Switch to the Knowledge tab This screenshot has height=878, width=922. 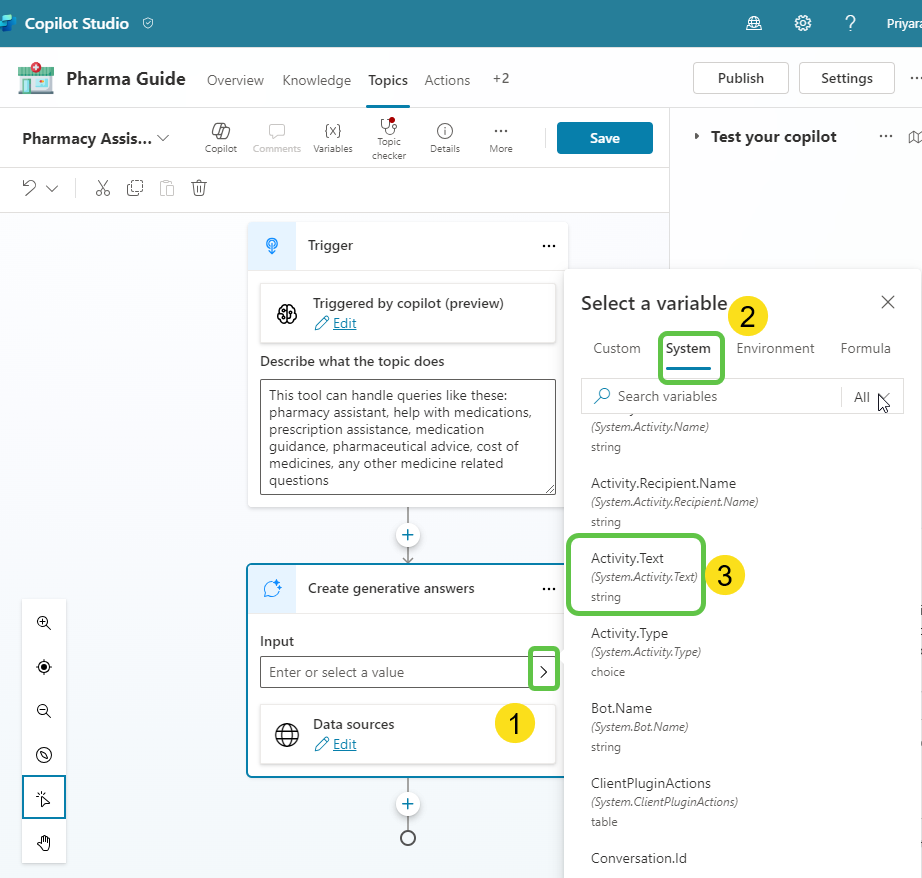pyautogui.click(x=316, y=80)
